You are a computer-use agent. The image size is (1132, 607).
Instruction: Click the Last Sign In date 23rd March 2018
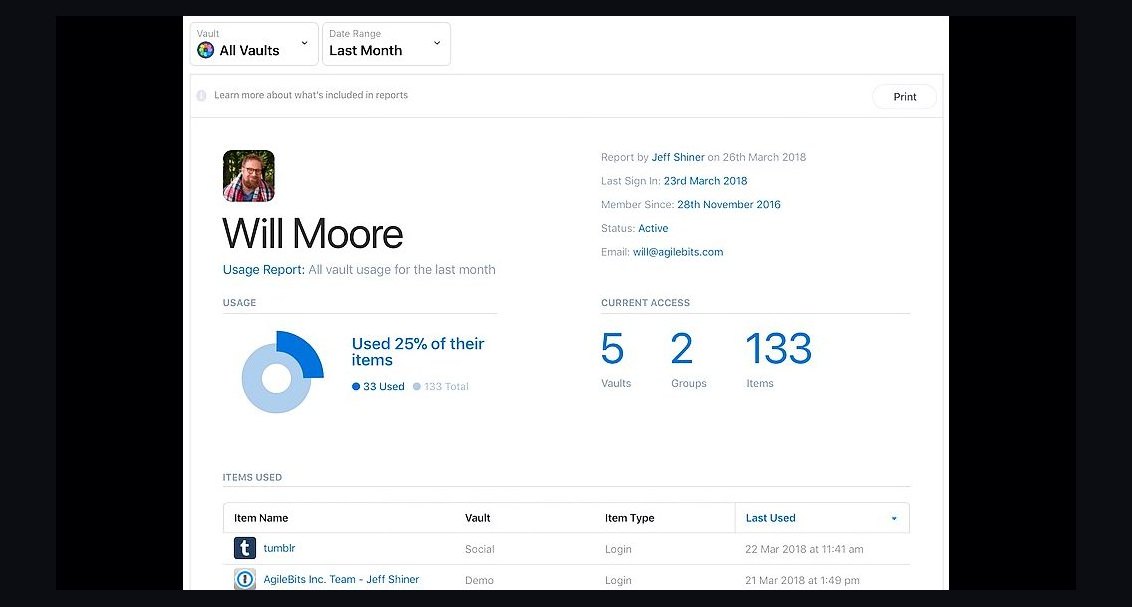point(705,181)
